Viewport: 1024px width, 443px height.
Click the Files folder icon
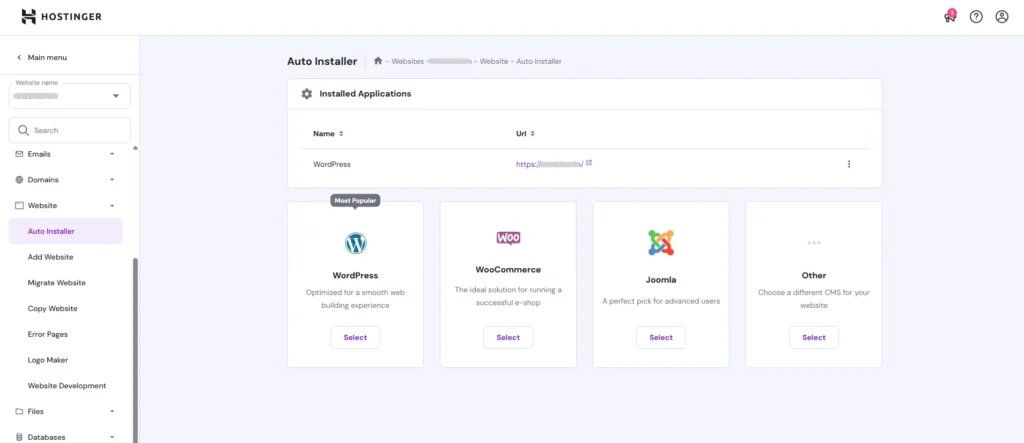[x=19, y=412]
